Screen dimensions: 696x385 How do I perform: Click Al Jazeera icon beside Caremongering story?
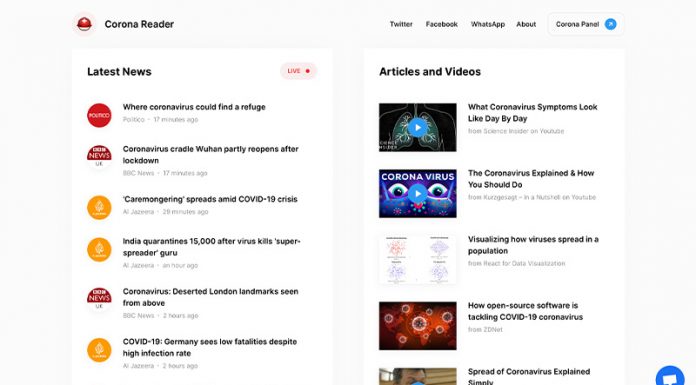point(99,207)
